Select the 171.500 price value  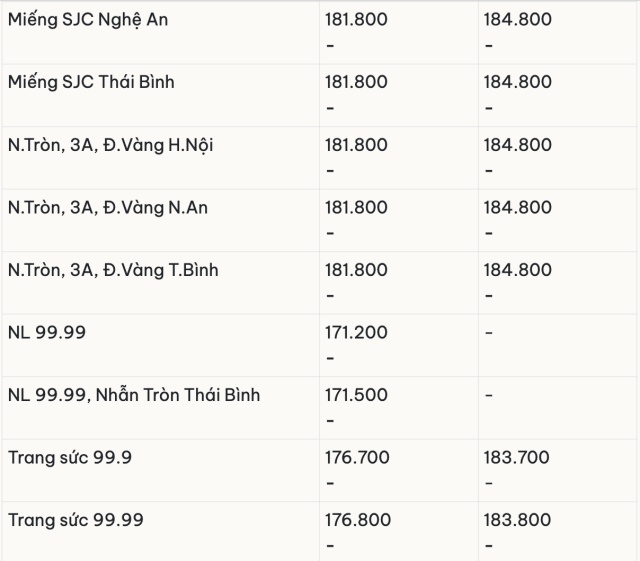pyautogui.click(x=356, y=395)
